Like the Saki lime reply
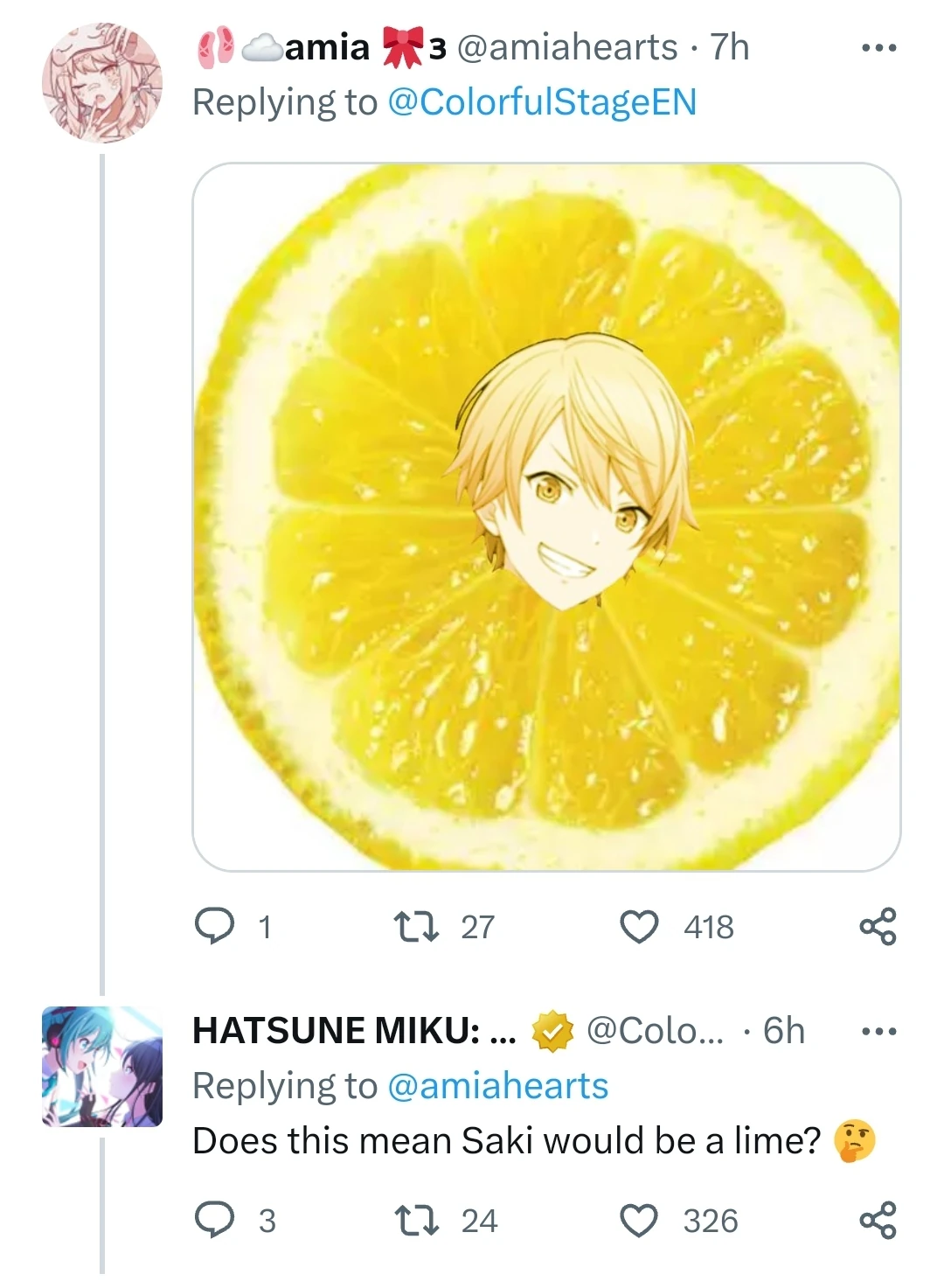This screenshot has width=944, height=1288. [639, 1221]
